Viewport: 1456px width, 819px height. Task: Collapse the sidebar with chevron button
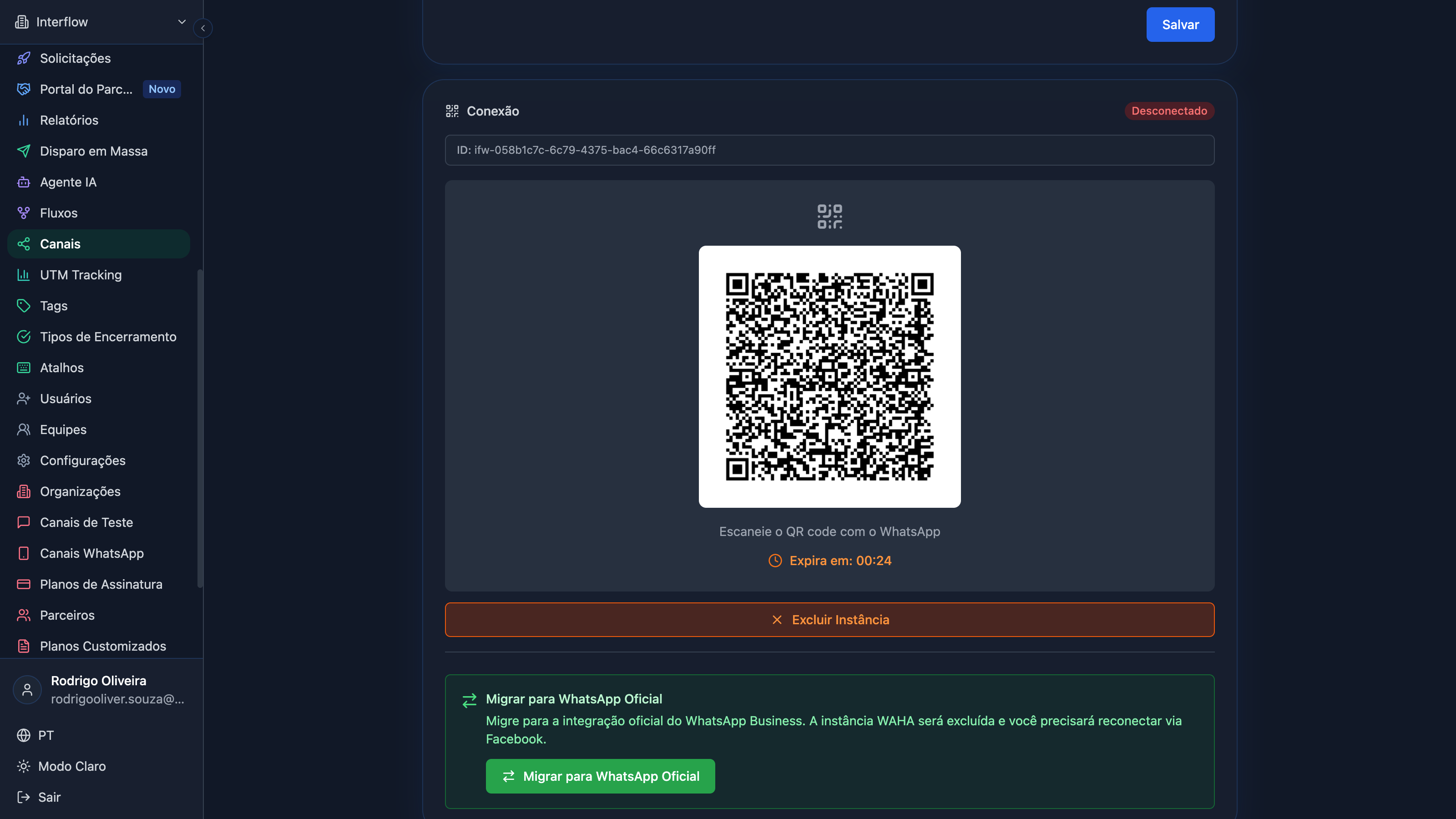pyautogui.click(x=203, y=28)
